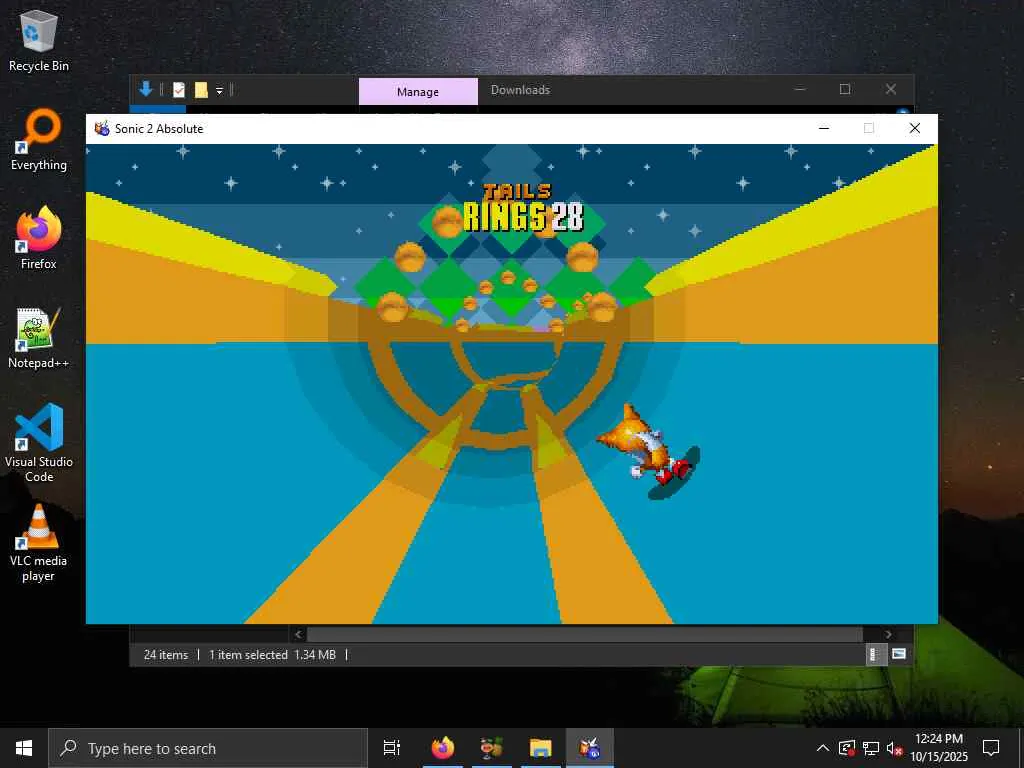This screenshot has width=1024, height=768.
Task: Click the New folder icon in Explorer toolbar
Action: coord(201,90)
